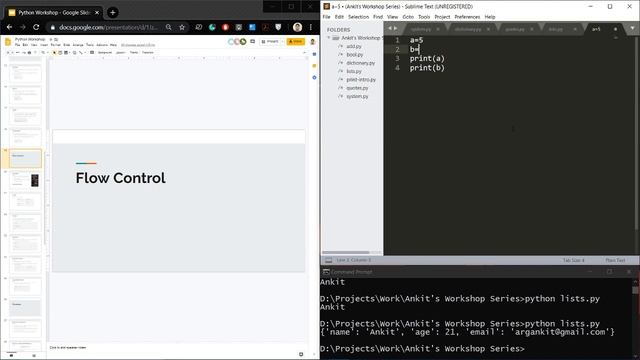The height and width of the screenshot is (360, 640).
Task: Click the yellow Google Slides home icon
Action: 8,42
